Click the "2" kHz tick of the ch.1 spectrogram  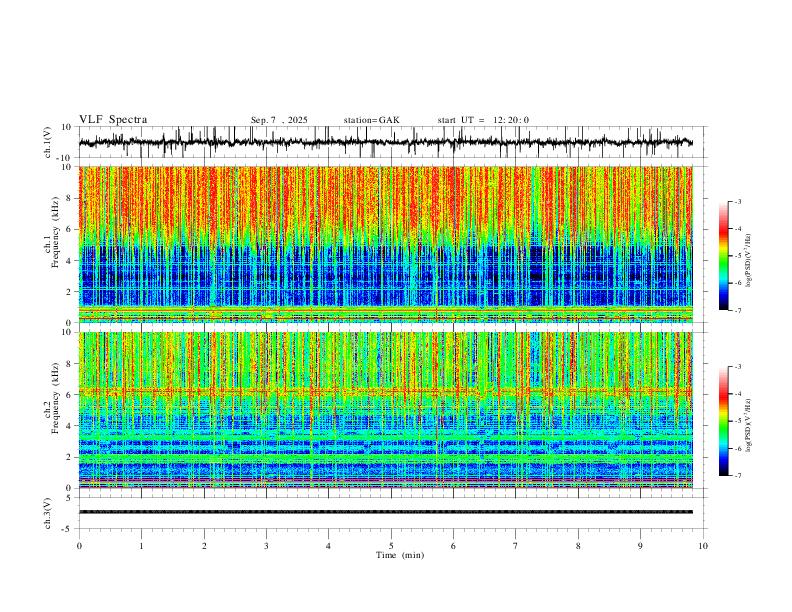[x=70, y=292]
